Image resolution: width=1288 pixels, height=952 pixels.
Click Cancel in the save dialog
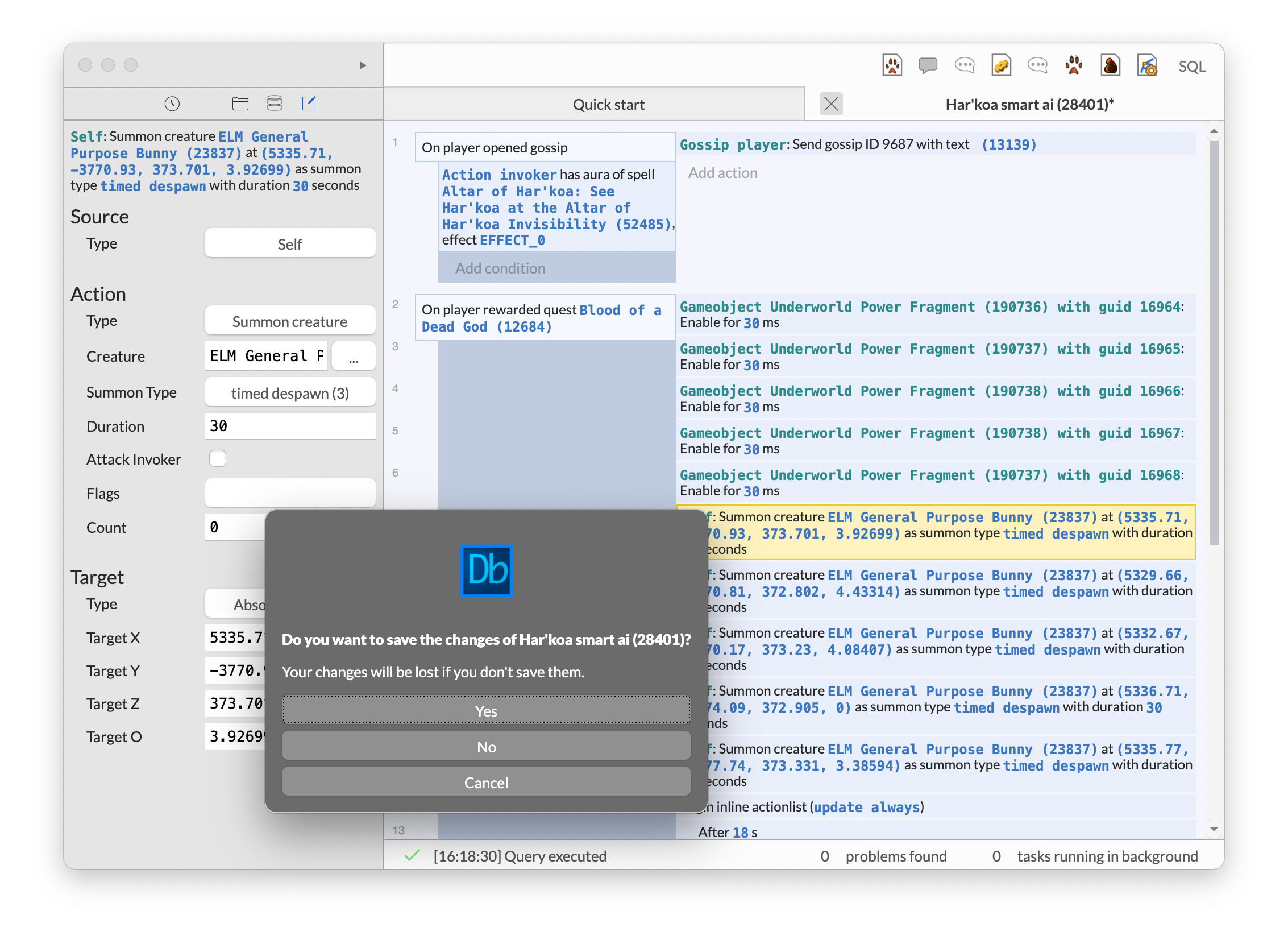(485, 783)
